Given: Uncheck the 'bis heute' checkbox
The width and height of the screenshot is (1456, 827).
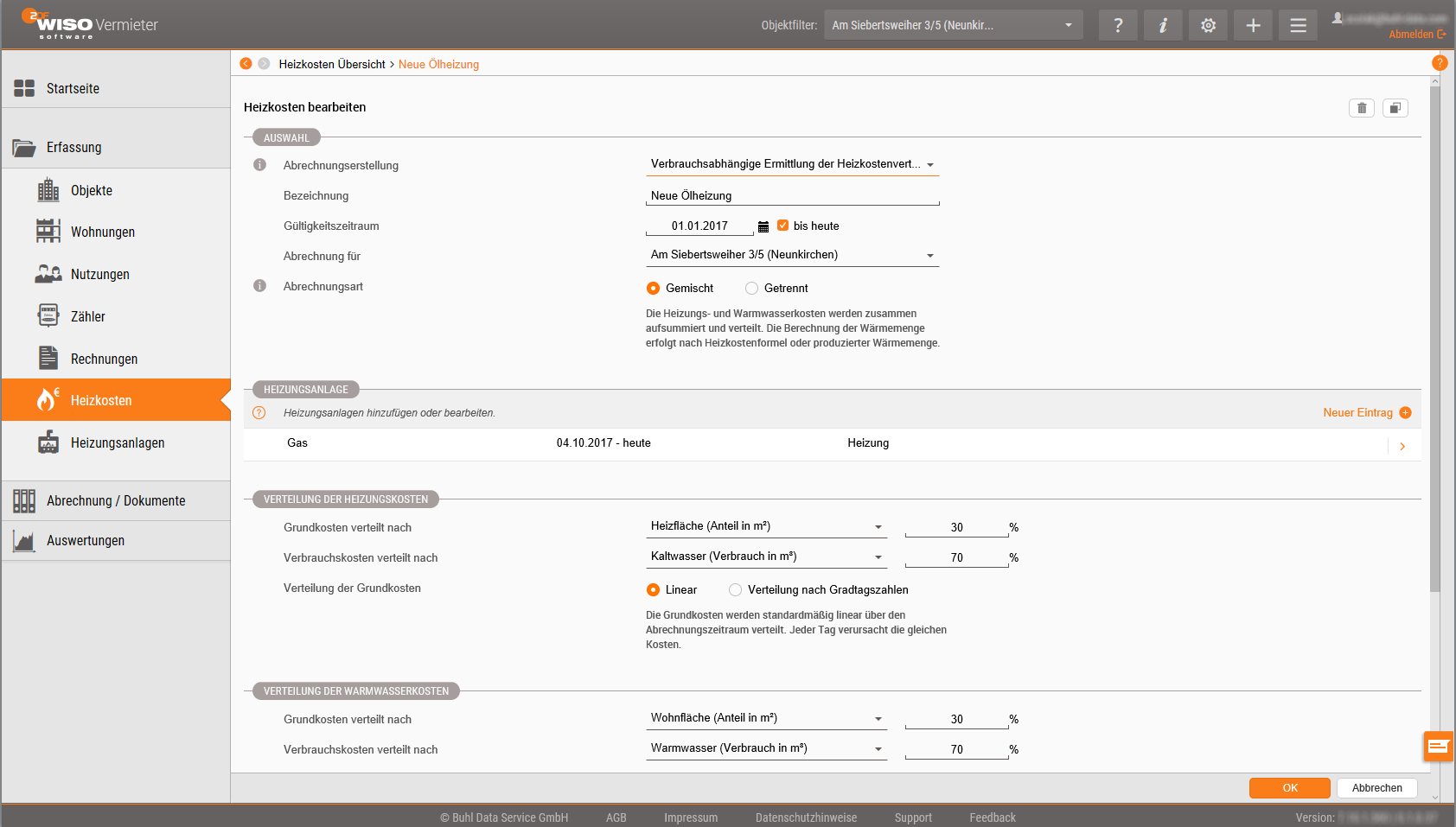Looking at the screenshot, I should pos(783,226).
